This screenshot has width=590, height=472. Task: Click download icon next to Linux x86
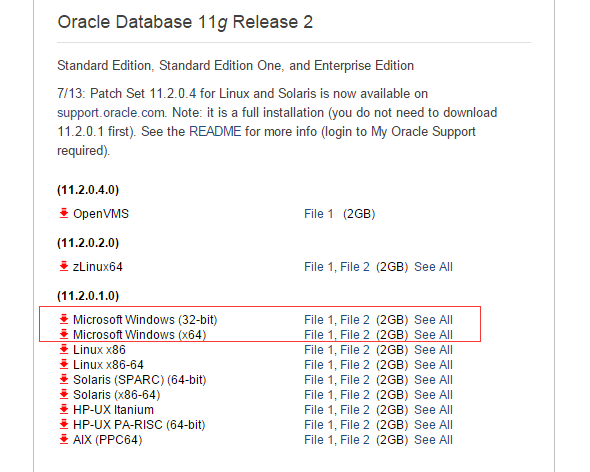coord(64,349)
